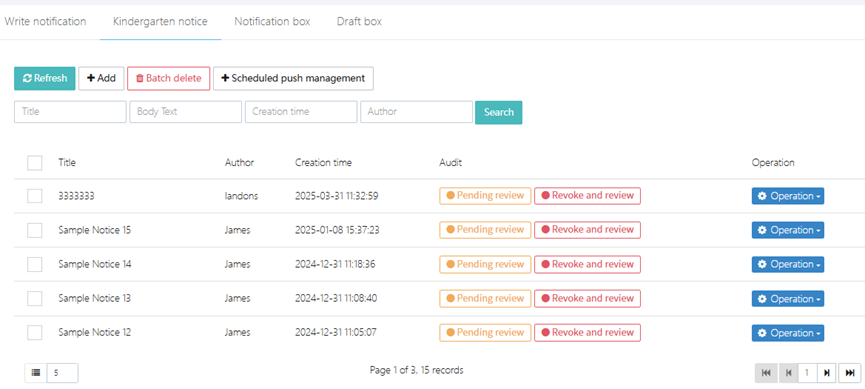The width and height of the screenshot is (865, 389).
Task: Click the Search button
Action: (499, 112)
